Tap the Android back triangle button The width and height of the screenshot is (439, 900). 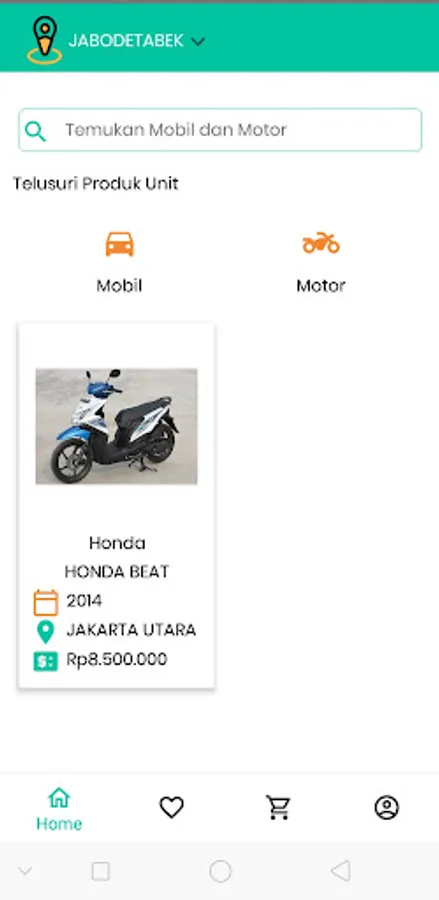[341, 871]
